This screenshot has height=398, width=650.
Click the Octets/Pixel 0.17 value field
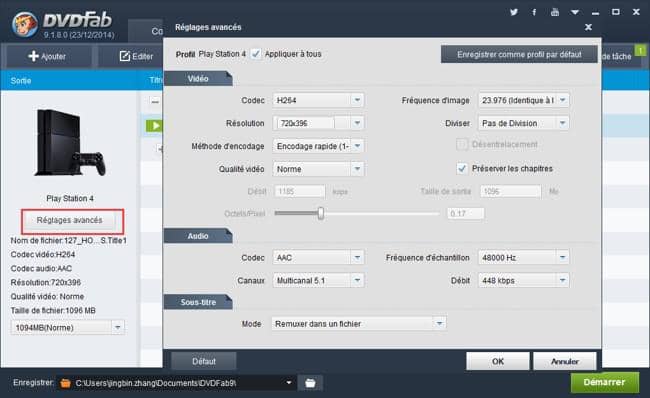[465, 213]
